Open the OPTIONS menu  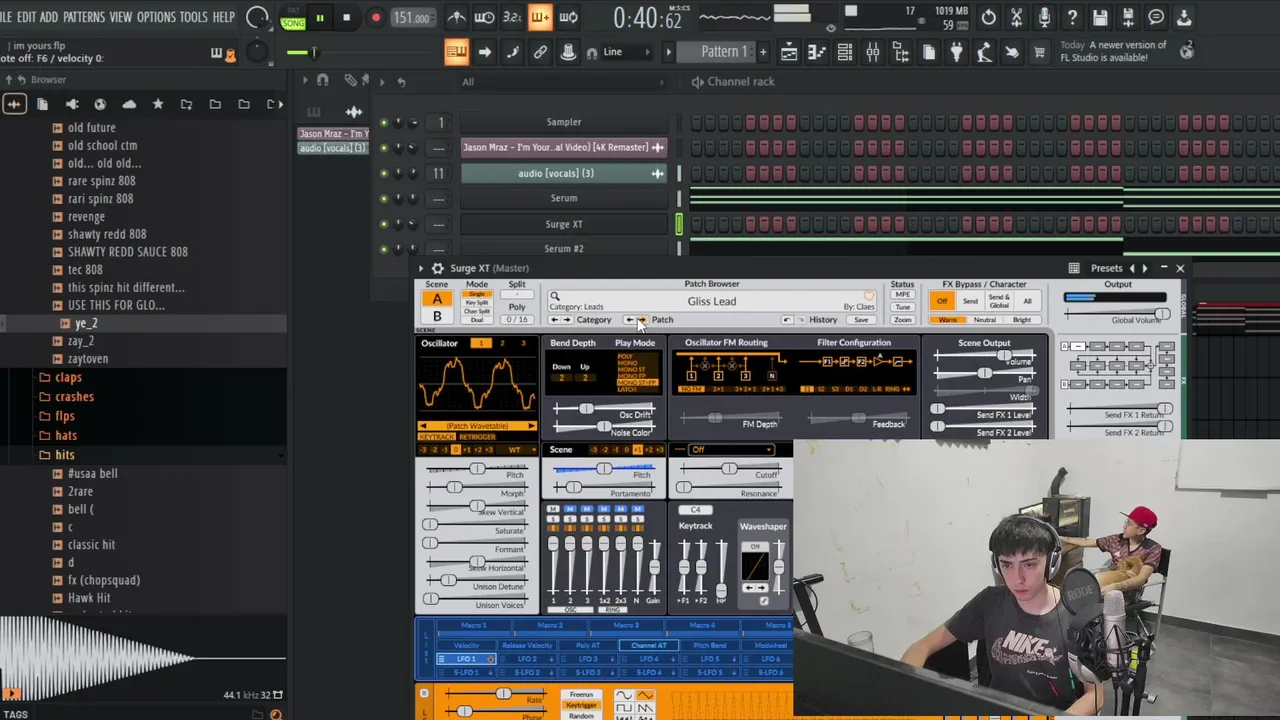pyautogui.click(x=156, y=17)
